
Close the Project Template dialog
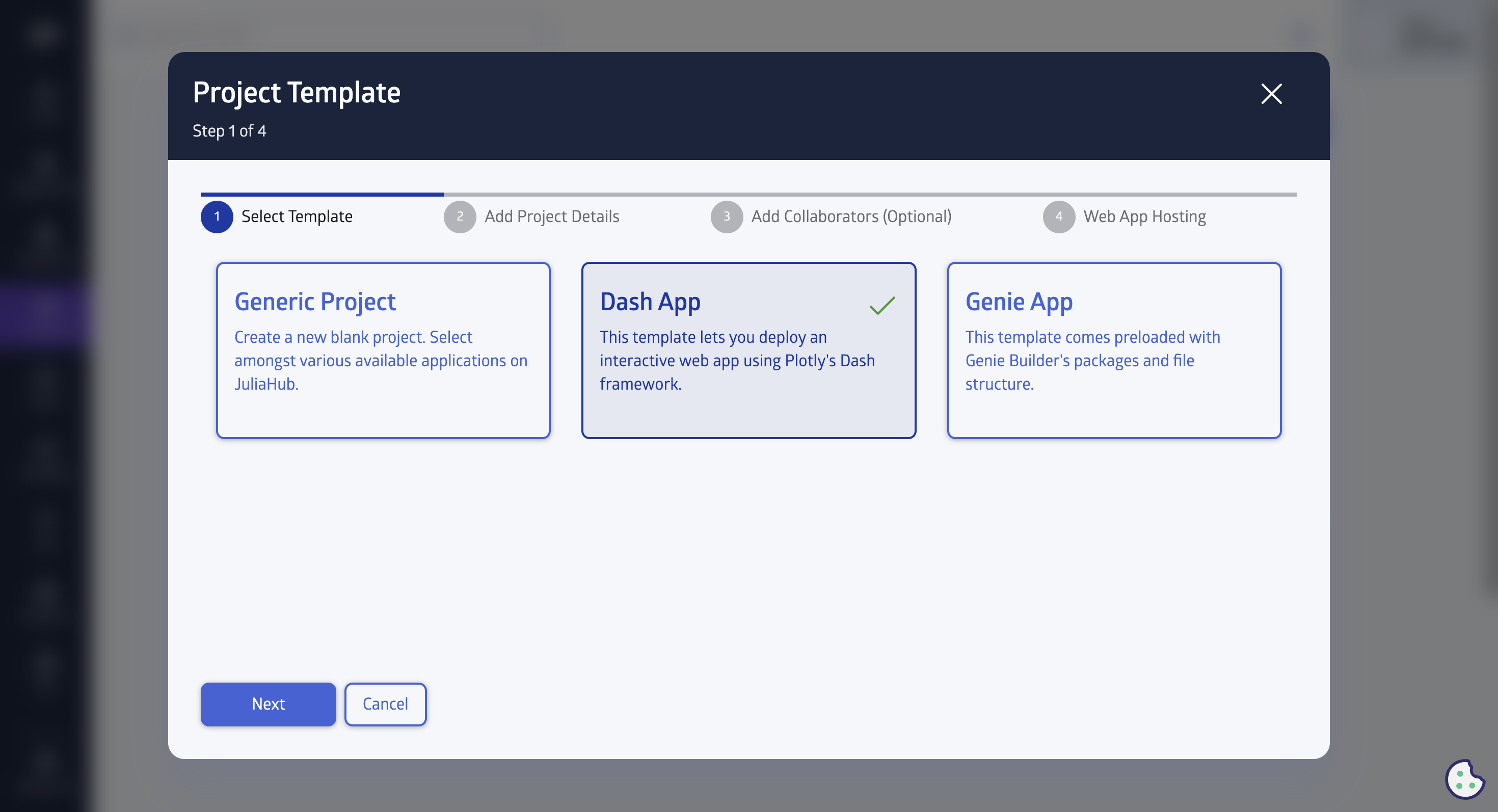tap(1271, 94)
